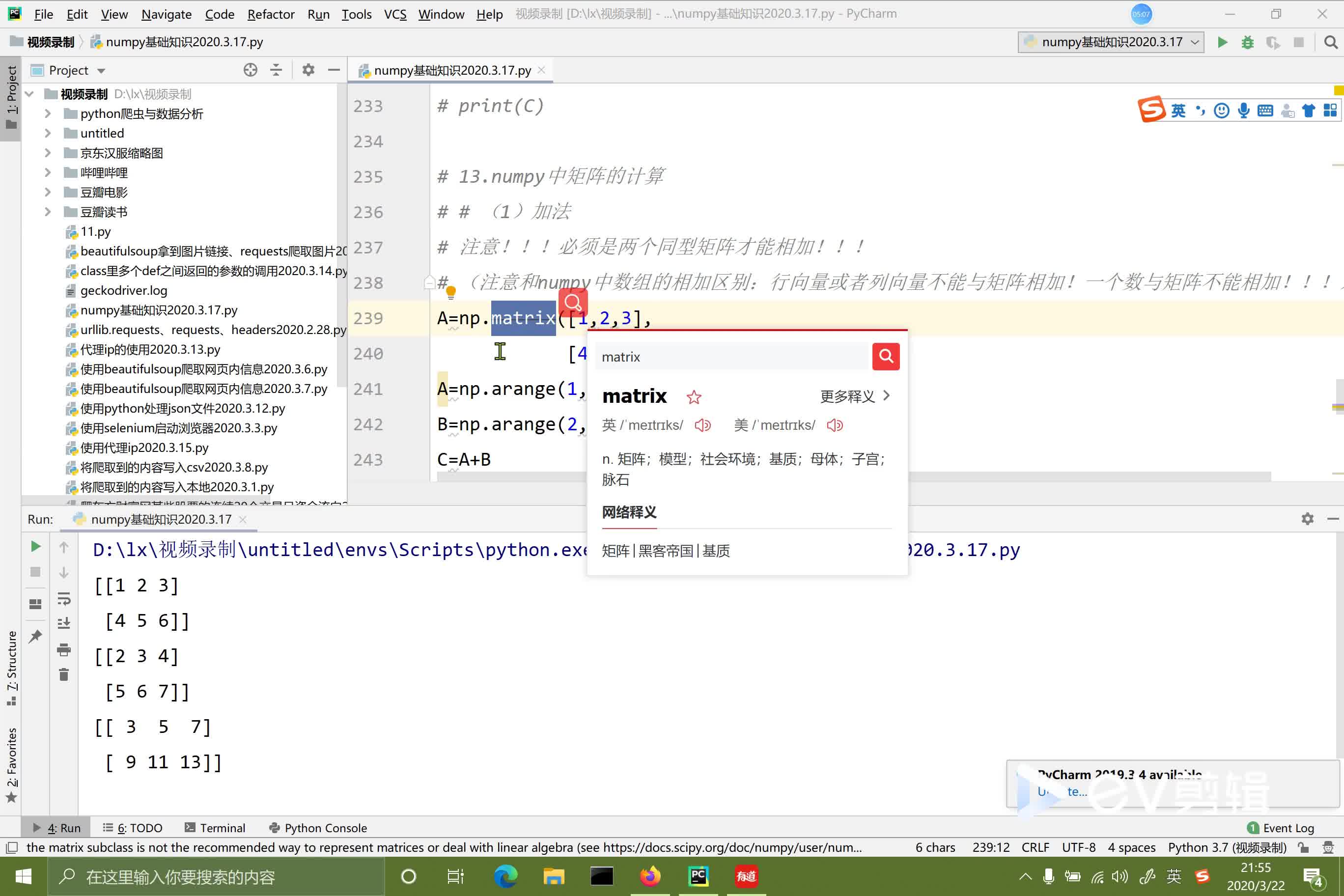Toggle soft-wrap in the Run console
Viewport: 1344px width, 896px height.
click(64, 598)
